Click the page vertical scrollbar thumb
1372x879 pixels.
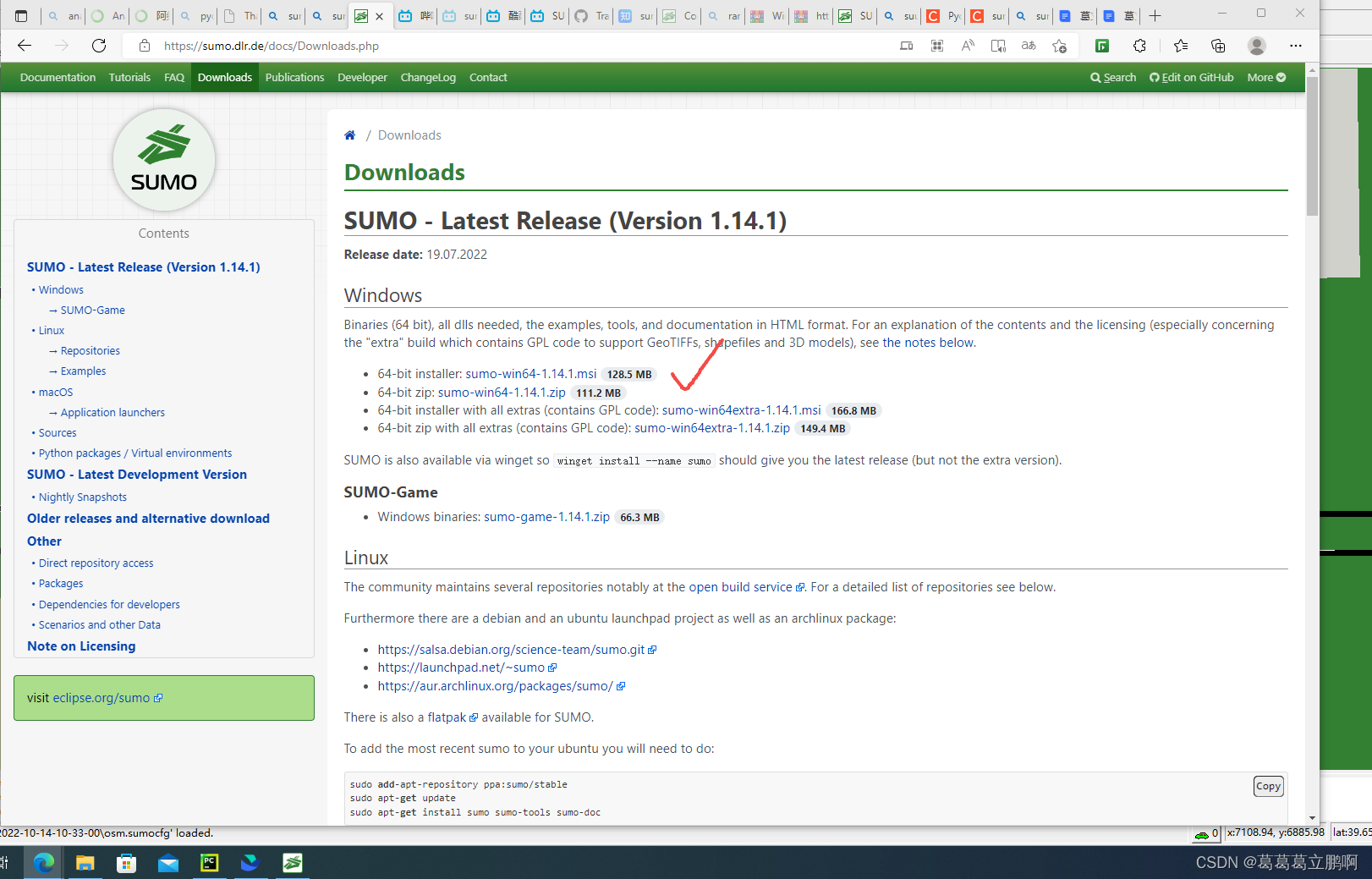pos(1312,146)
